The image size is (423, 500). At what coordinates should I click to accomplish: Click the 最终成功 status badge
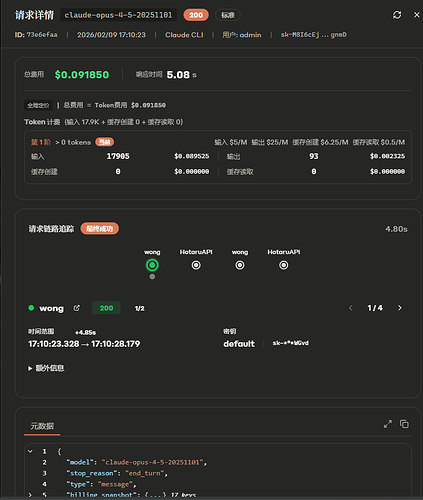(x=100, y=228)
